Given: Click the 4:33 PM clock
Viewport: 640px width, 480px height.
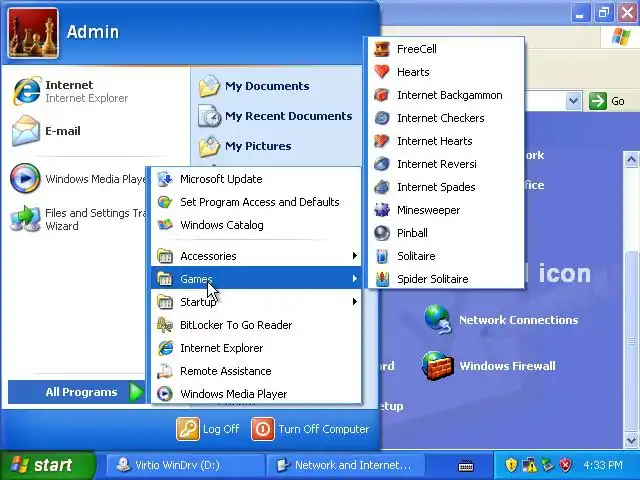Looking at the screenshot, I should [x=603, y=465].
